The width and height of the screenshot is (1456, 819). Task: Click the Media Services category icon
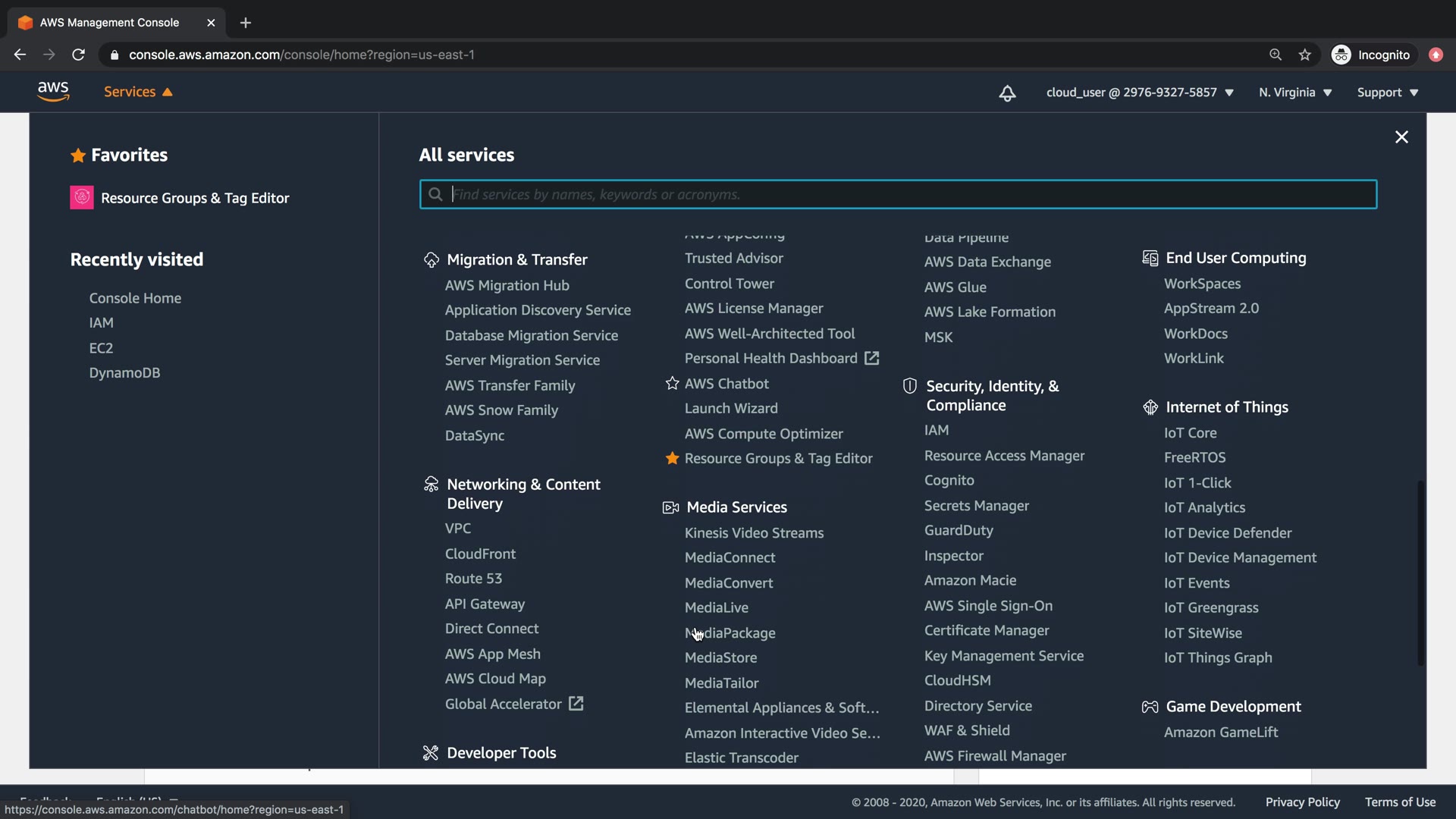point(670,507)
